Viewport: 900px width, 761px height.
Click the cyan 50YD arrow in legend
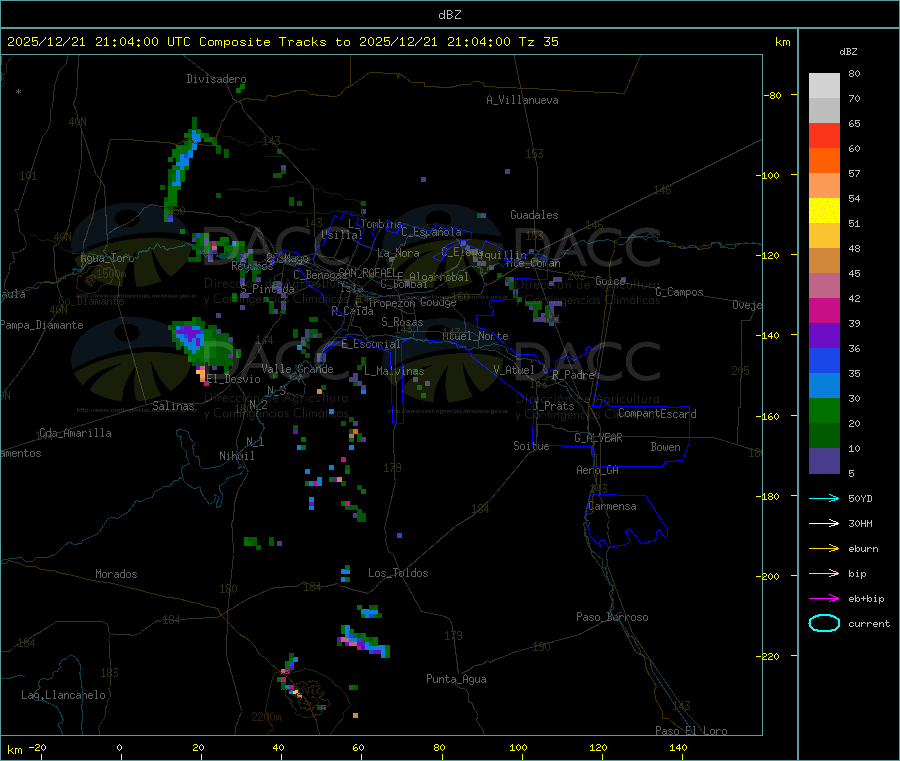(824, 498)
